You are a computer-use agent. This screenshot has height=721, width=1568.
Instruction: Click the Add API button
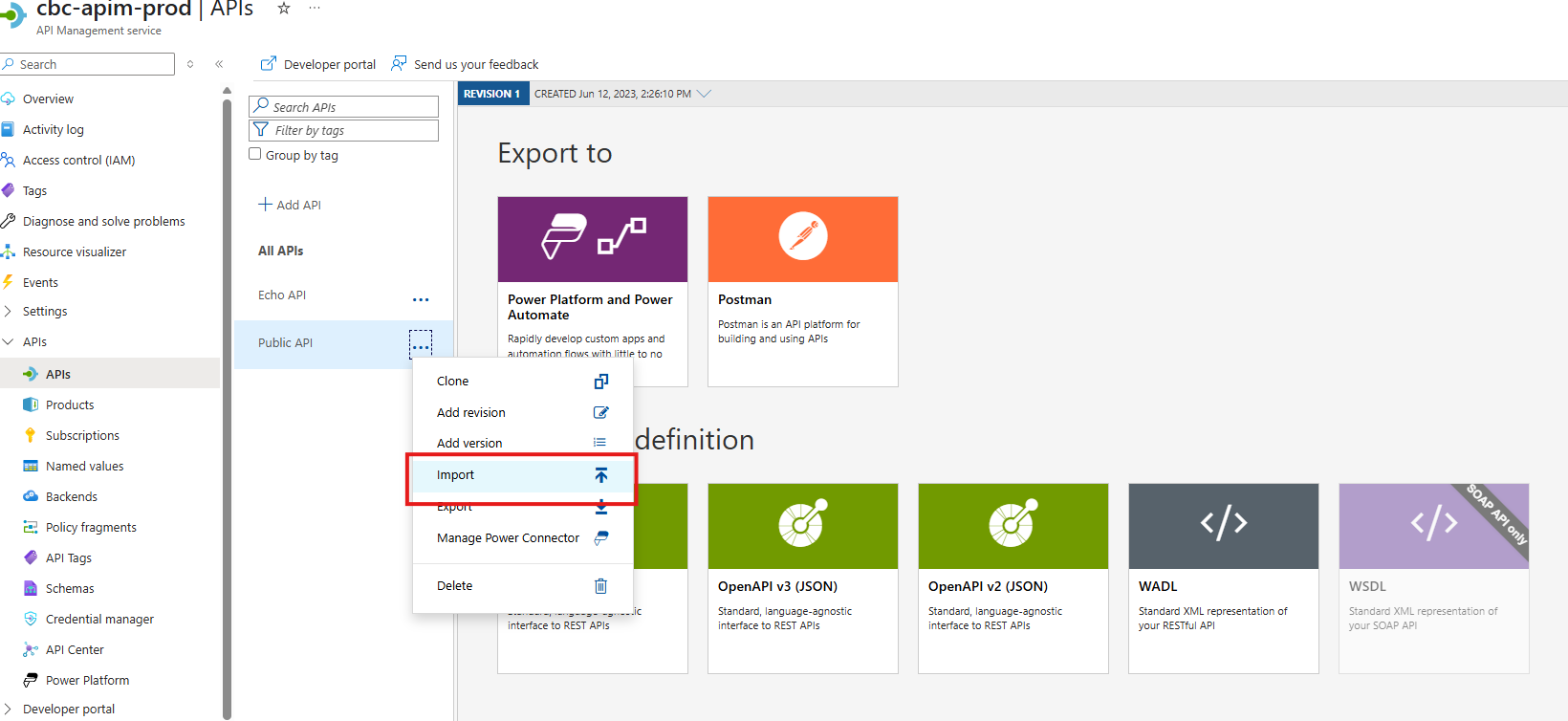tap(290, 205)
